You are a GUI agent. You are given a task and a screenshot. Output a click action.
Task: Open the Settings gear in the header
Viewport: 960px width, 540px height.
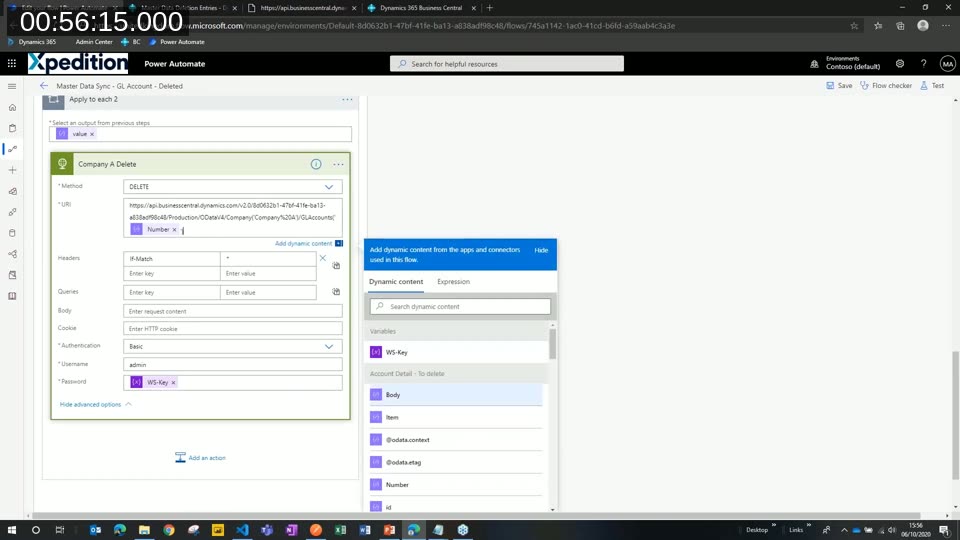tap(899, 64)
